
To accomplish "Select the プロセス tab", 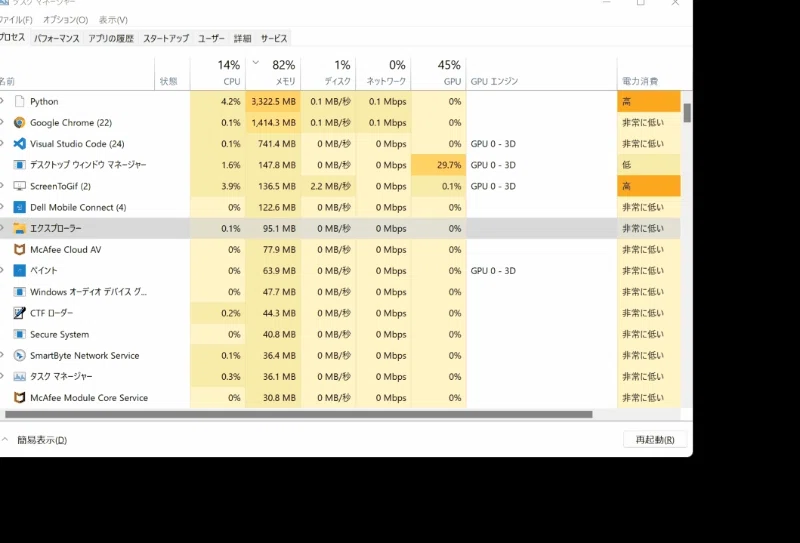I will [13, 38].
